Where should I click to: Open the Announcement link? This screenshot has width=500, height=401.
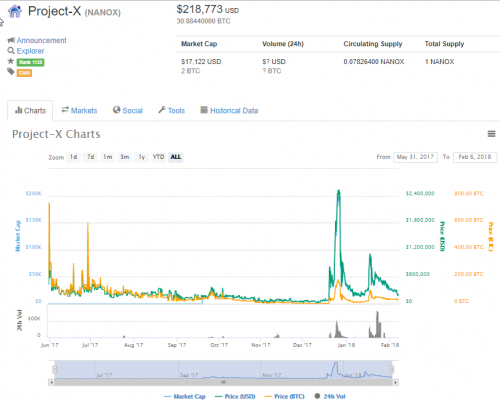41,40
